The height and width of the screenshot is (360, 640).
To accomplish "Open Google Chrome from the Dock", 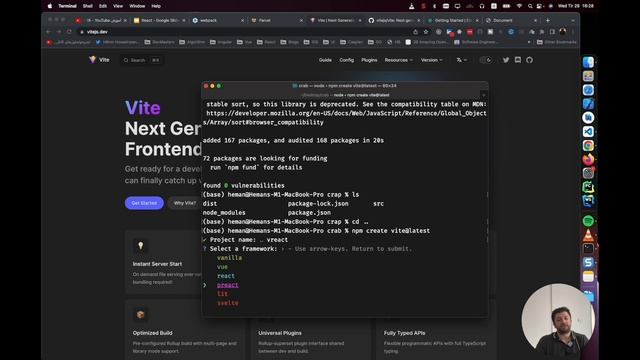I will (x=588, y=145).
